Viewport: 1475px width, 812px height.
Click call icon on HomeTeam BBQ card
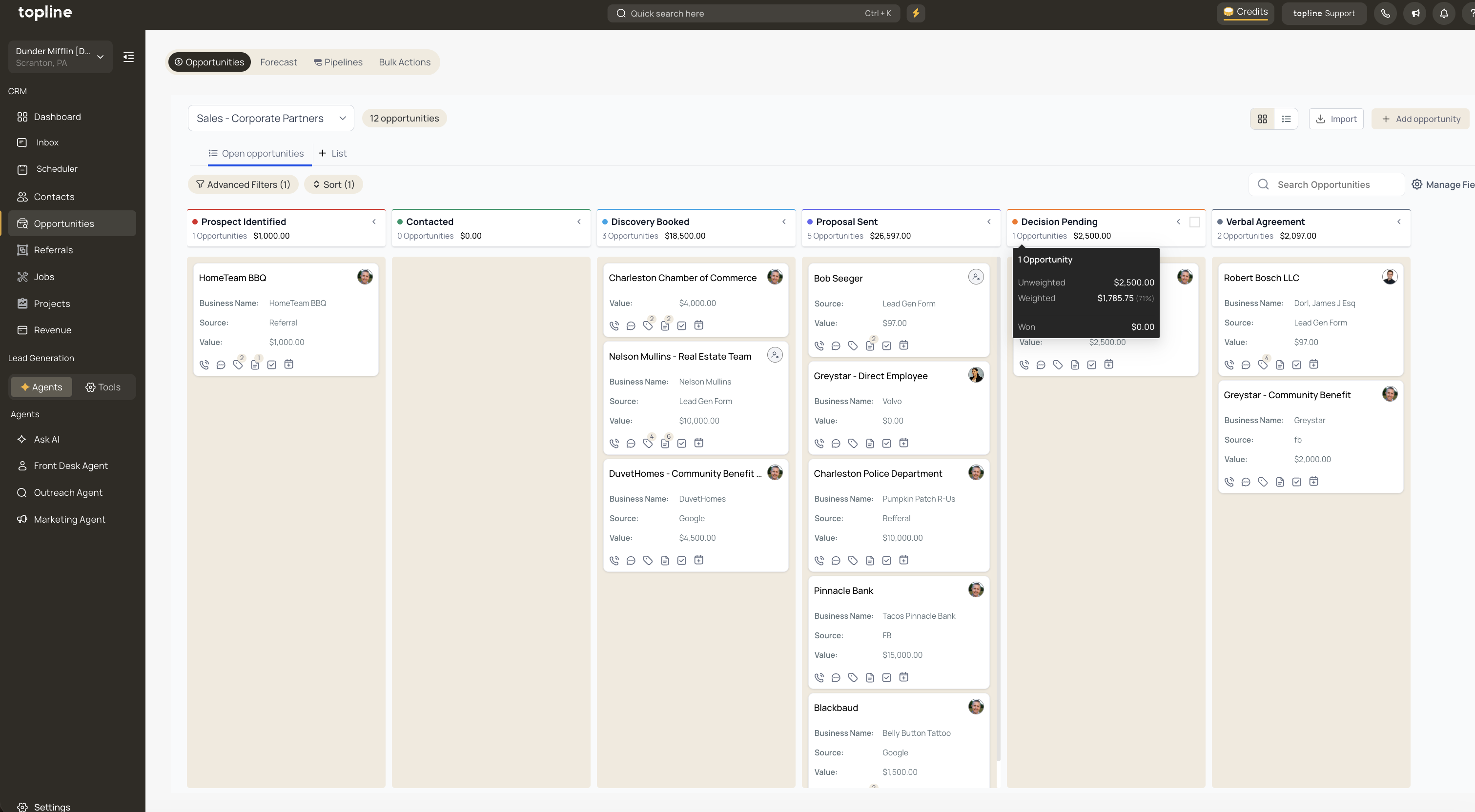[205, 365]
